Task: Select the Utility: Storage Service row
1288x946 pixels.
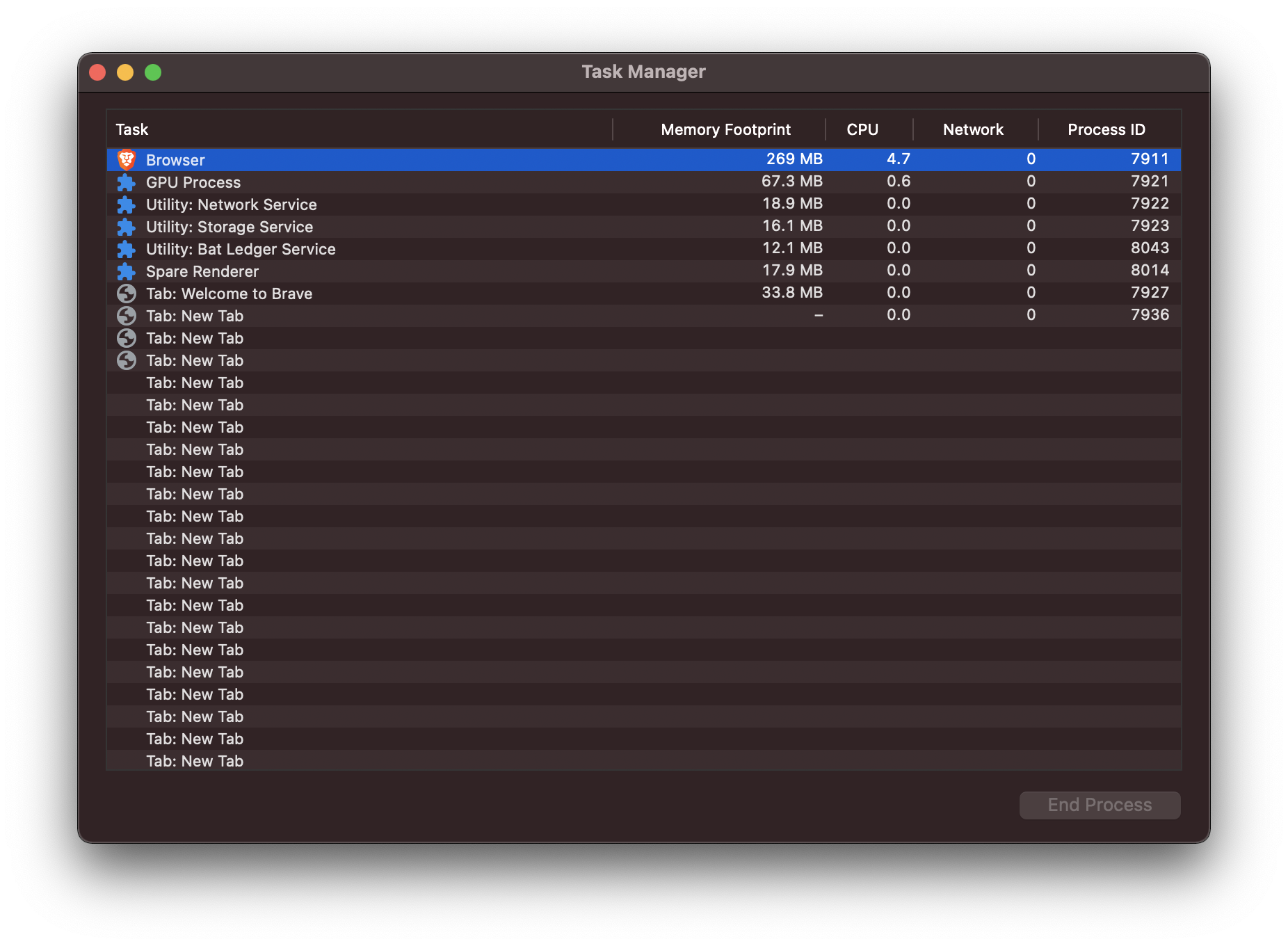Action: [644, 227]
